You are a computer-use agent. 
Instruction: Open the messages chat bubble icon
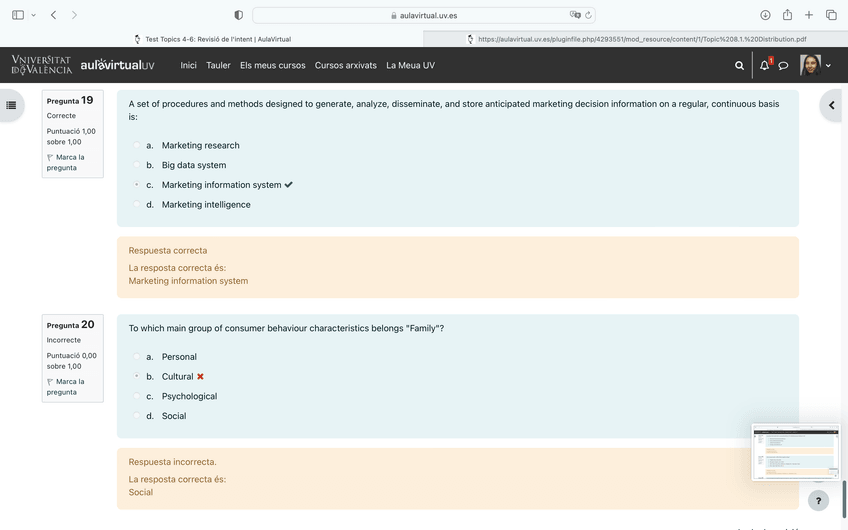(783, 66)
